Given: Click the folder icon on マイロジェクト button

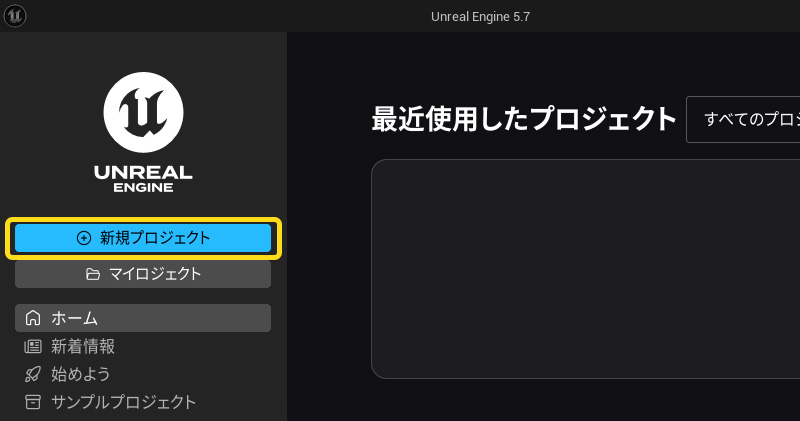Looking at the screenshot, I should tap(93, 274).
